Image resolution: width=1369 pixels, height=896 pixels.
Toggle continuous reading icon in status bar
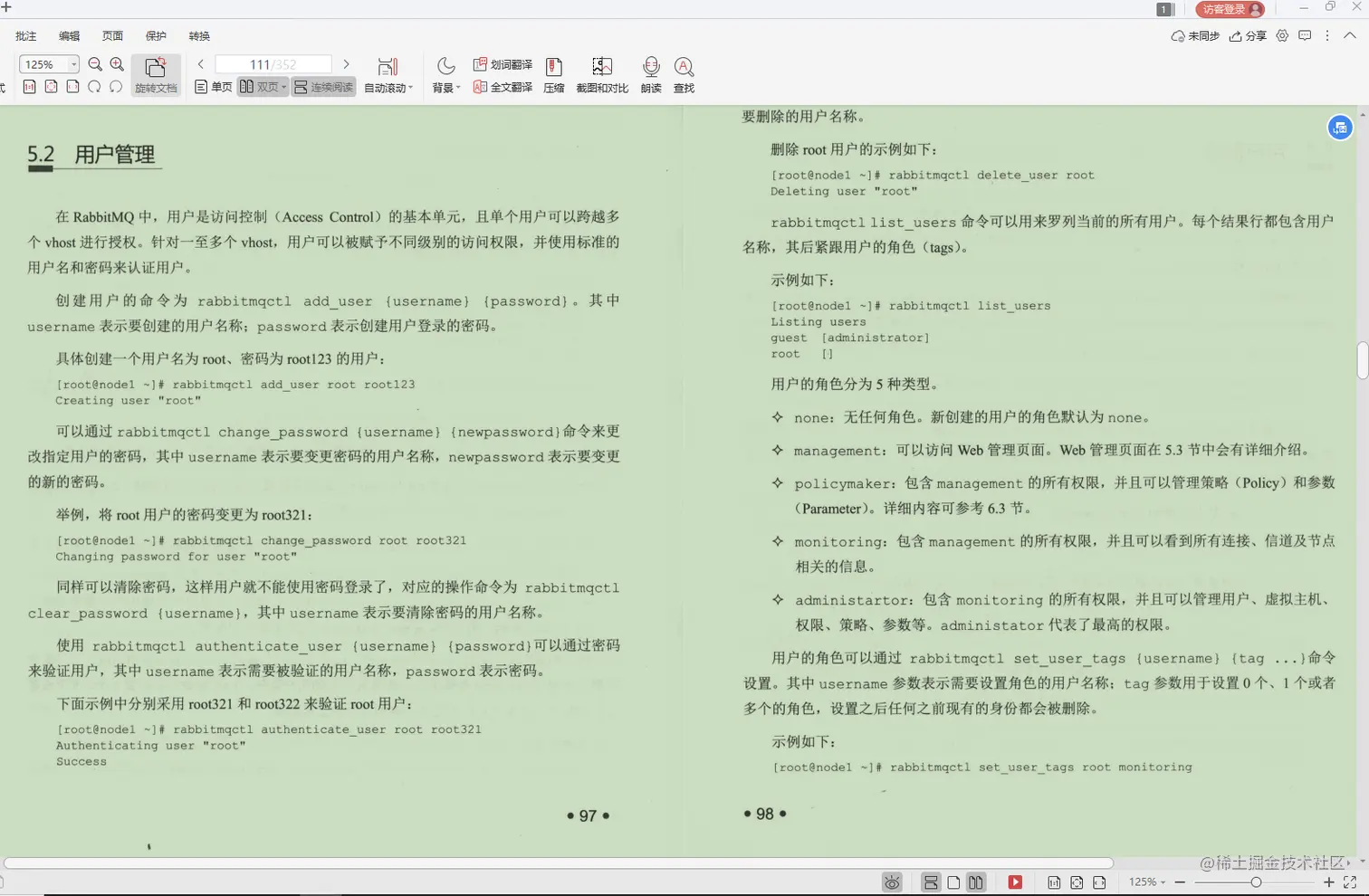pyautogui.click(x=931, y=882)
